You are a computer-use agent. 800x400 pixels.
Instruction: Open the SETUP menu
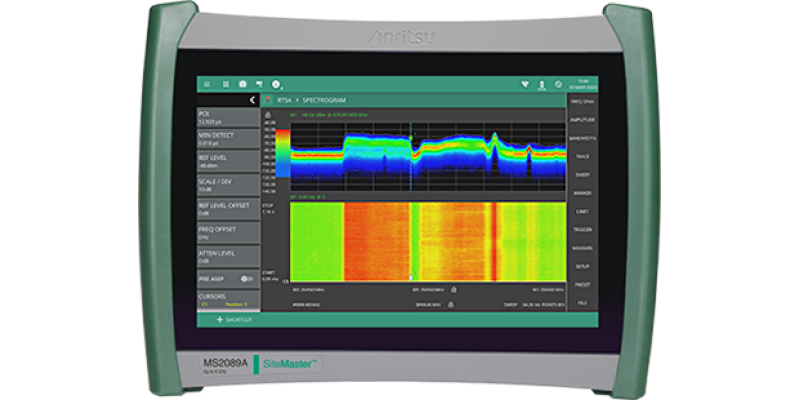583,266
